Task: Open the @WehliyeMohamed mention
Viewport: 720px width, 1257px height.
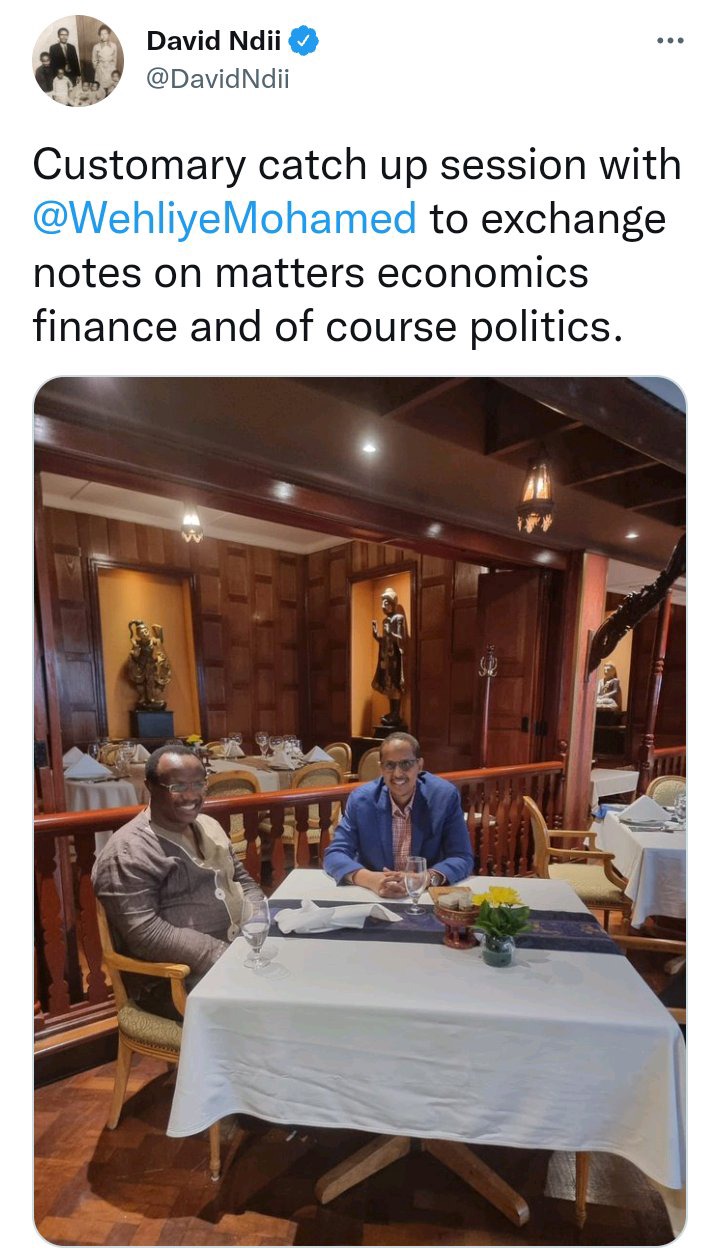Action: pyautogui.click(x=225, y=219)
